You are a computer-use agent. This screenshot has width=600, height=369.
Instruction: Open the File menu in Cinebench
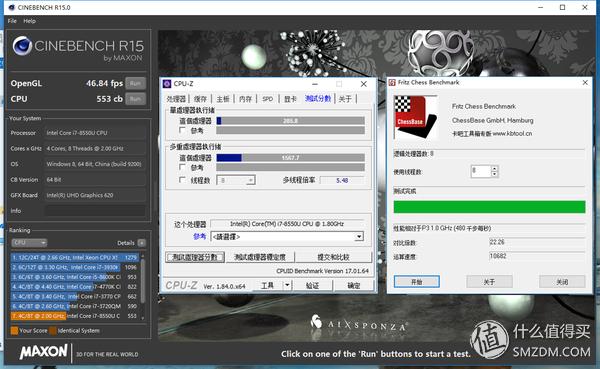(x=12, y=21)
